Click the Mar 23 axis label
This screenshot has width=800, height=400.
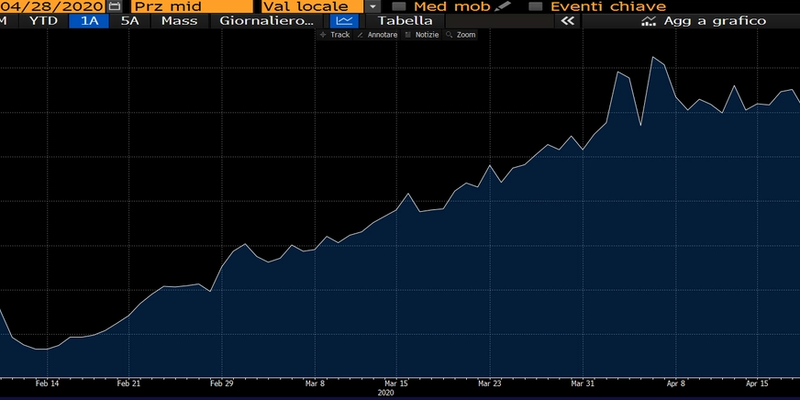pos(489,384)
